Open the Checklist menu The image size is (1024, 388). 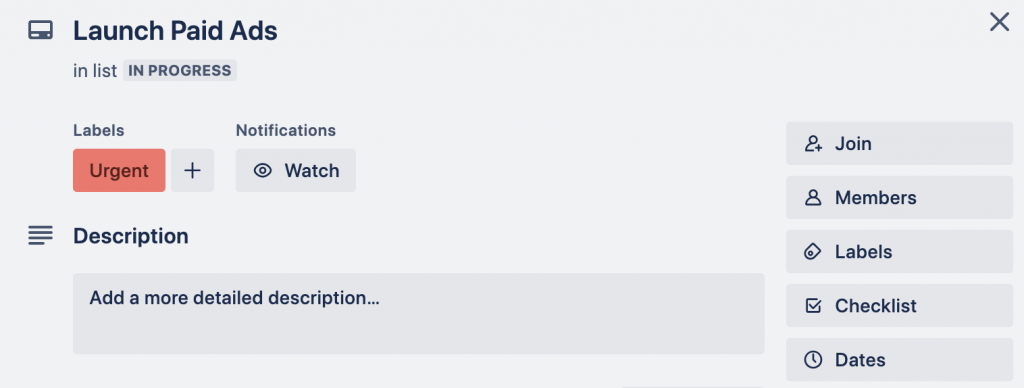[899, 306]
